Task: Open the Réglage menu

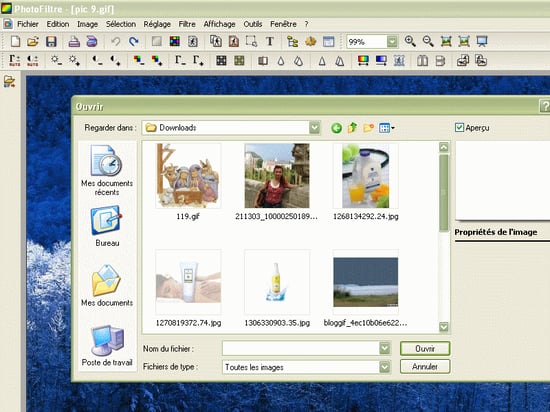Action: tap(157, 24)
